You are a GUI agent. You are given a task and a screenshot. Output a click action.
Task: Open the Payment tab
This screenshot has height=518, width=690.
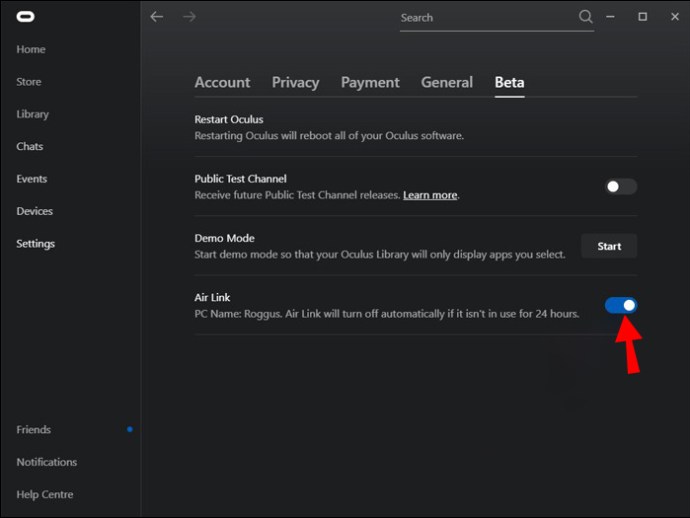pos(370,82)
